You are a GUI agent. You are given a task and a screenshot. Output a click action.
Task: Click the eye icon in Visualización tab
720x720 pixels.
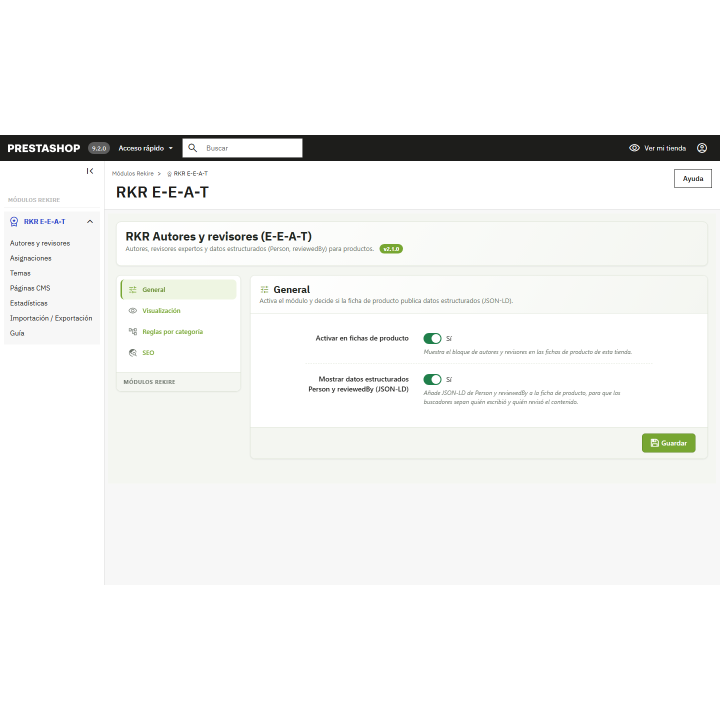(x=133, y=311)
